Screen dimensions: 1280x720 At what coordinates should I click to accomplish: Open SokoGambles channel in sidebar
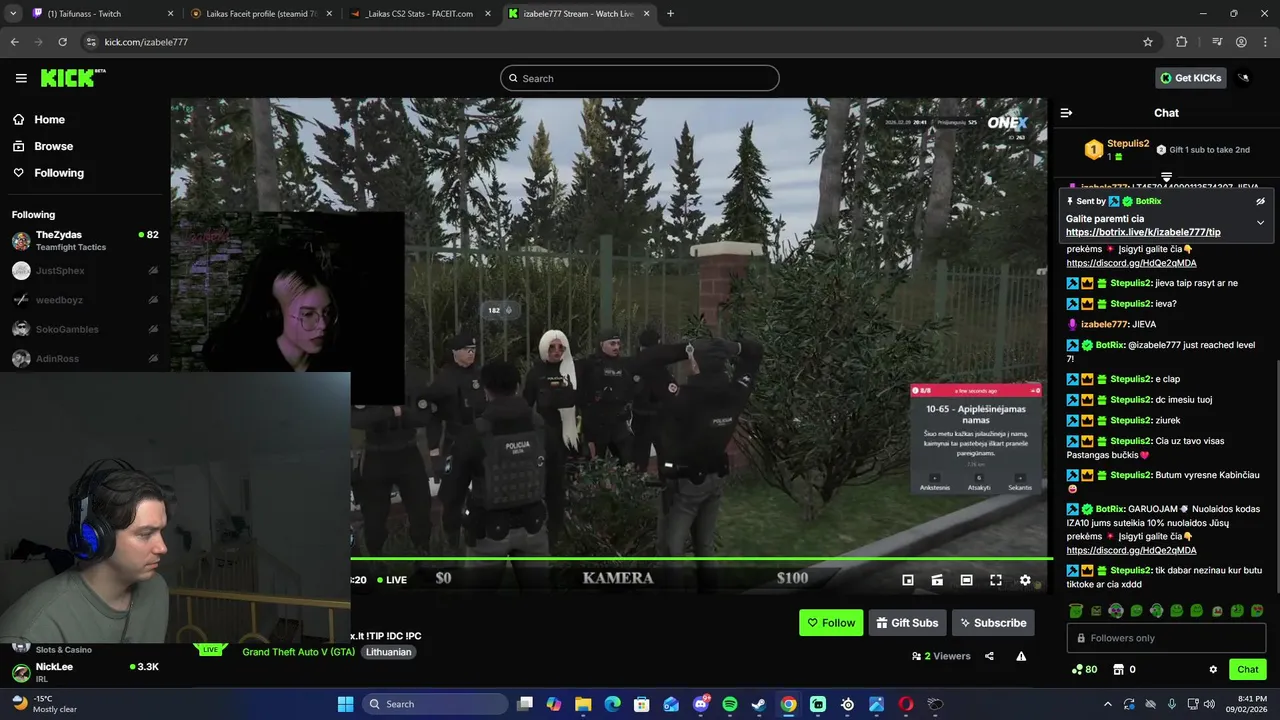85,329
